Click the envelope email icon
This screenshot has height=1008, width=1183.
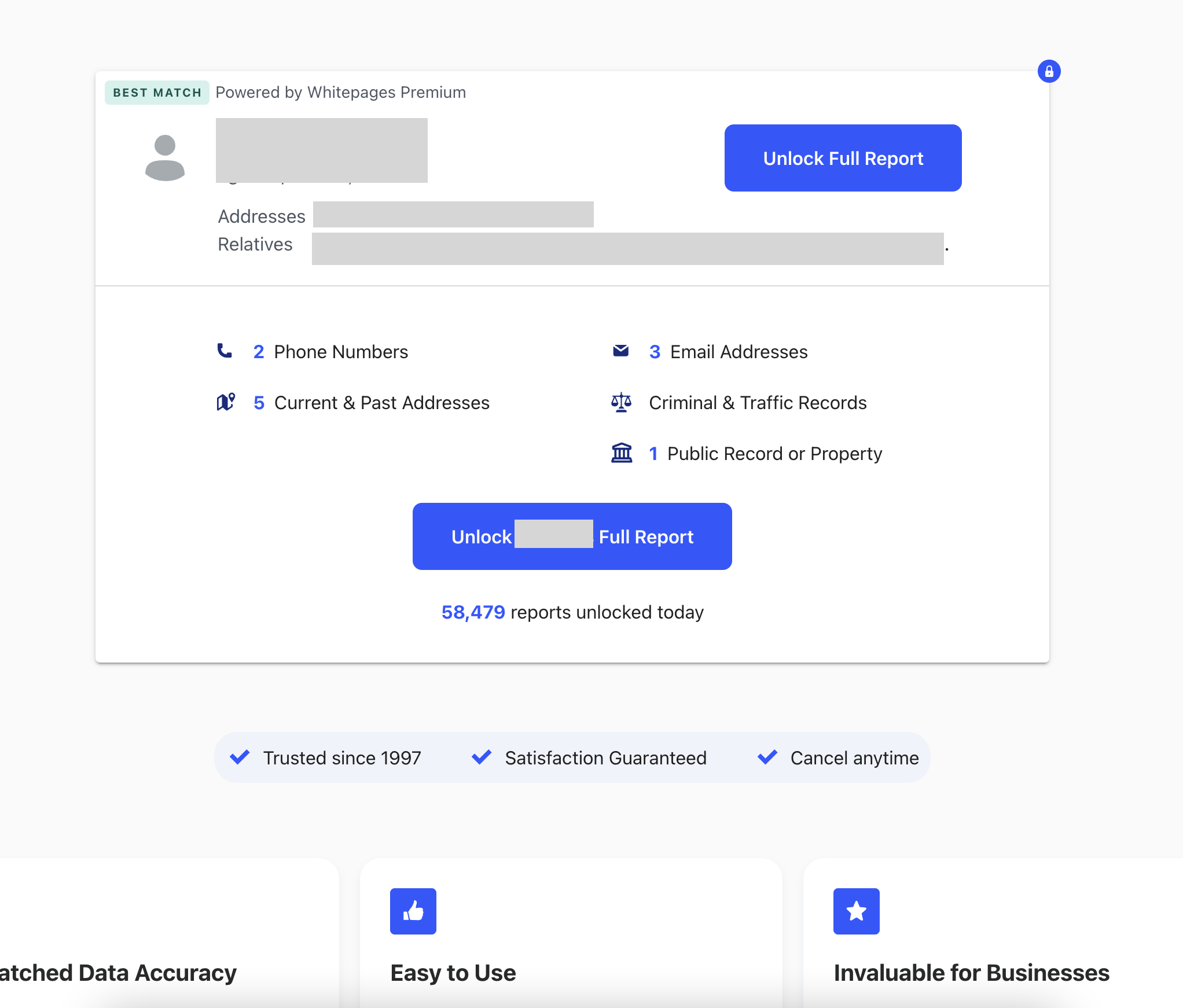pos(620,351)
